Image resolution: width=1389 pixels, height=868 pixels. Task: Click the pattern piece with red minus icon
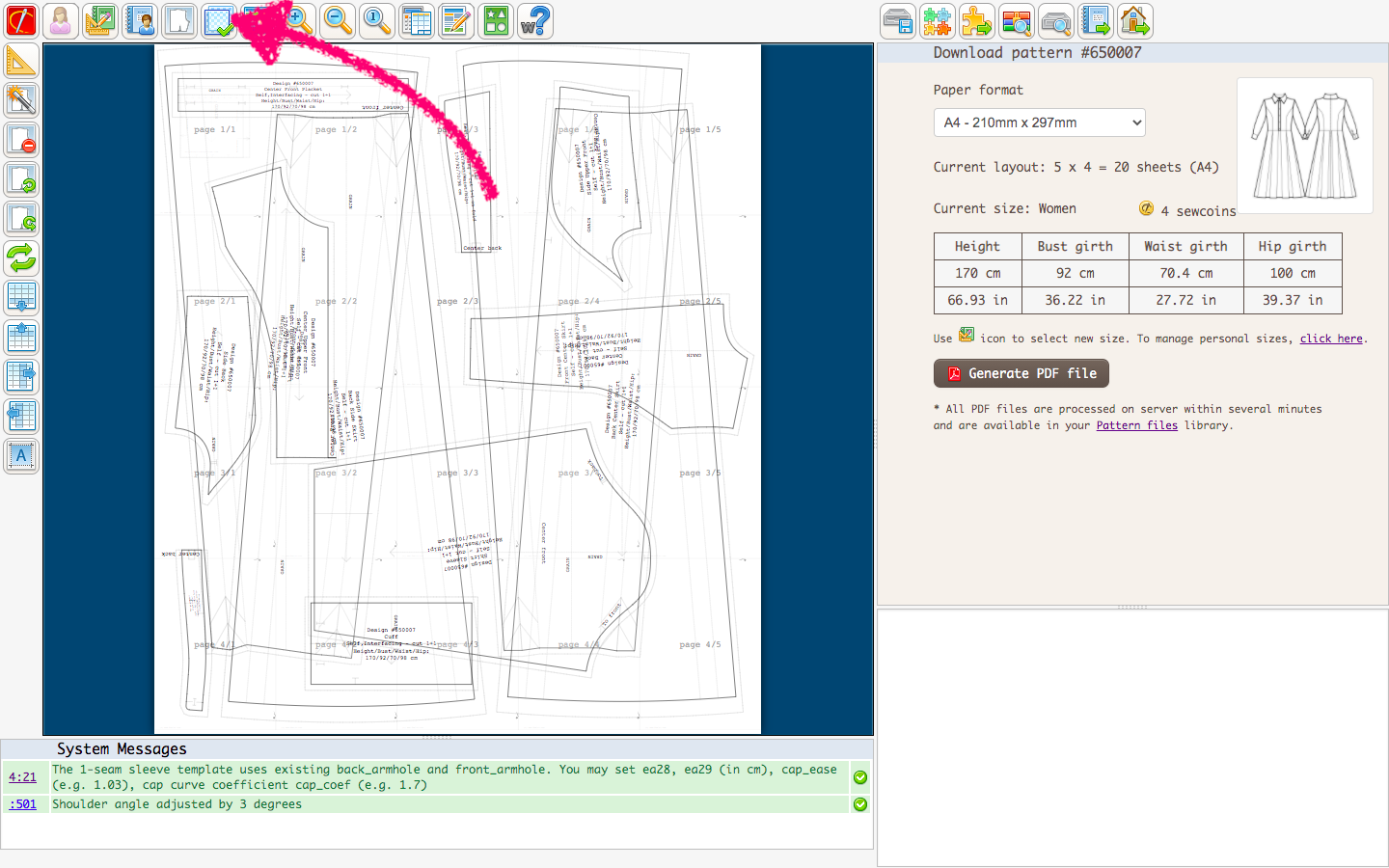21,140
